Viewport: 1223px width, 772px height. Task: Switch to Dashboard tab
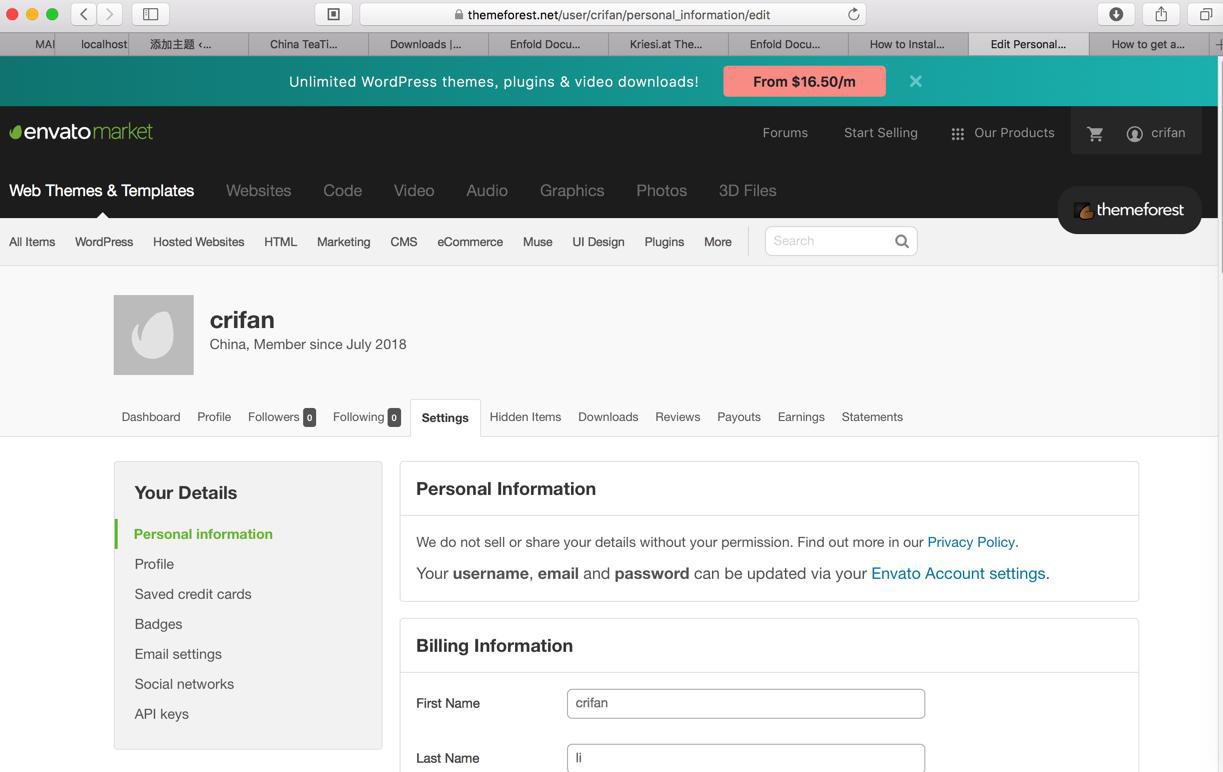click(x=151, y=417)
